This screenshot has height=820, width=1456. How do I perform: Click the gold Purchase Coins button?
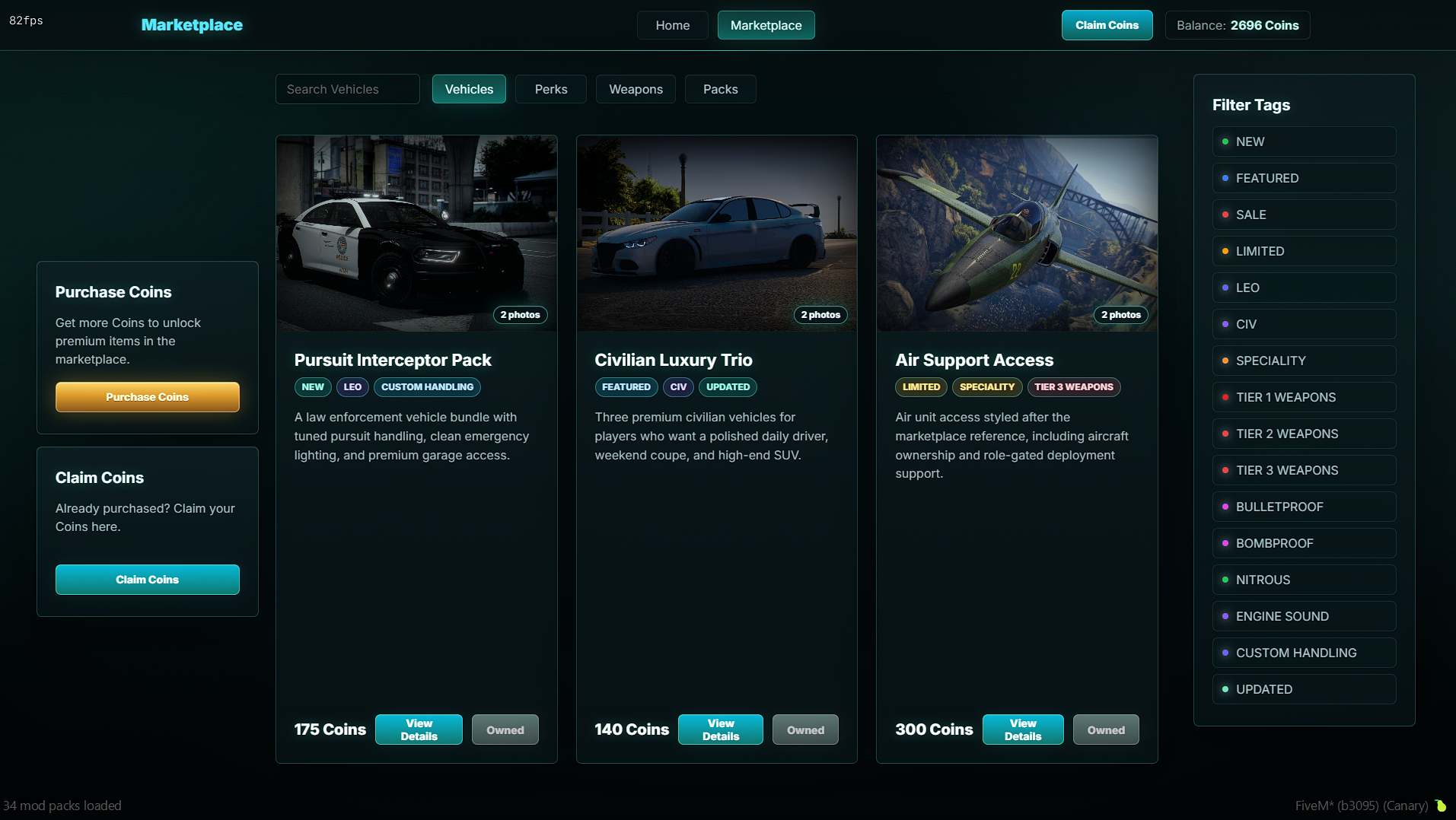pos(148,397)
